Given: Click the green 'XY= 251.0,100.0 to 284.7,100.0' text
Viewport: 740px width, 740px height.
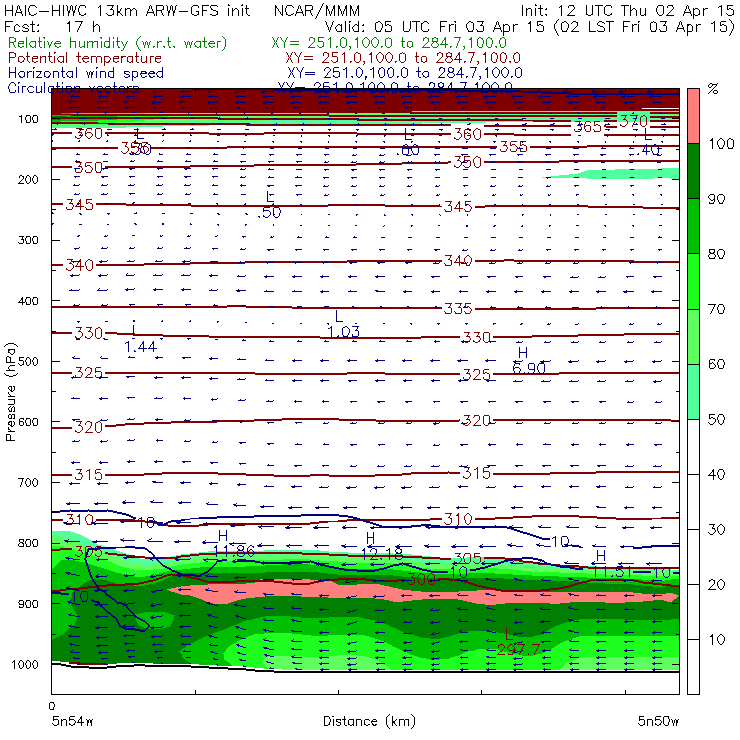Looking at the screenshot, I should pyautogui.click(x=388, y=43).
